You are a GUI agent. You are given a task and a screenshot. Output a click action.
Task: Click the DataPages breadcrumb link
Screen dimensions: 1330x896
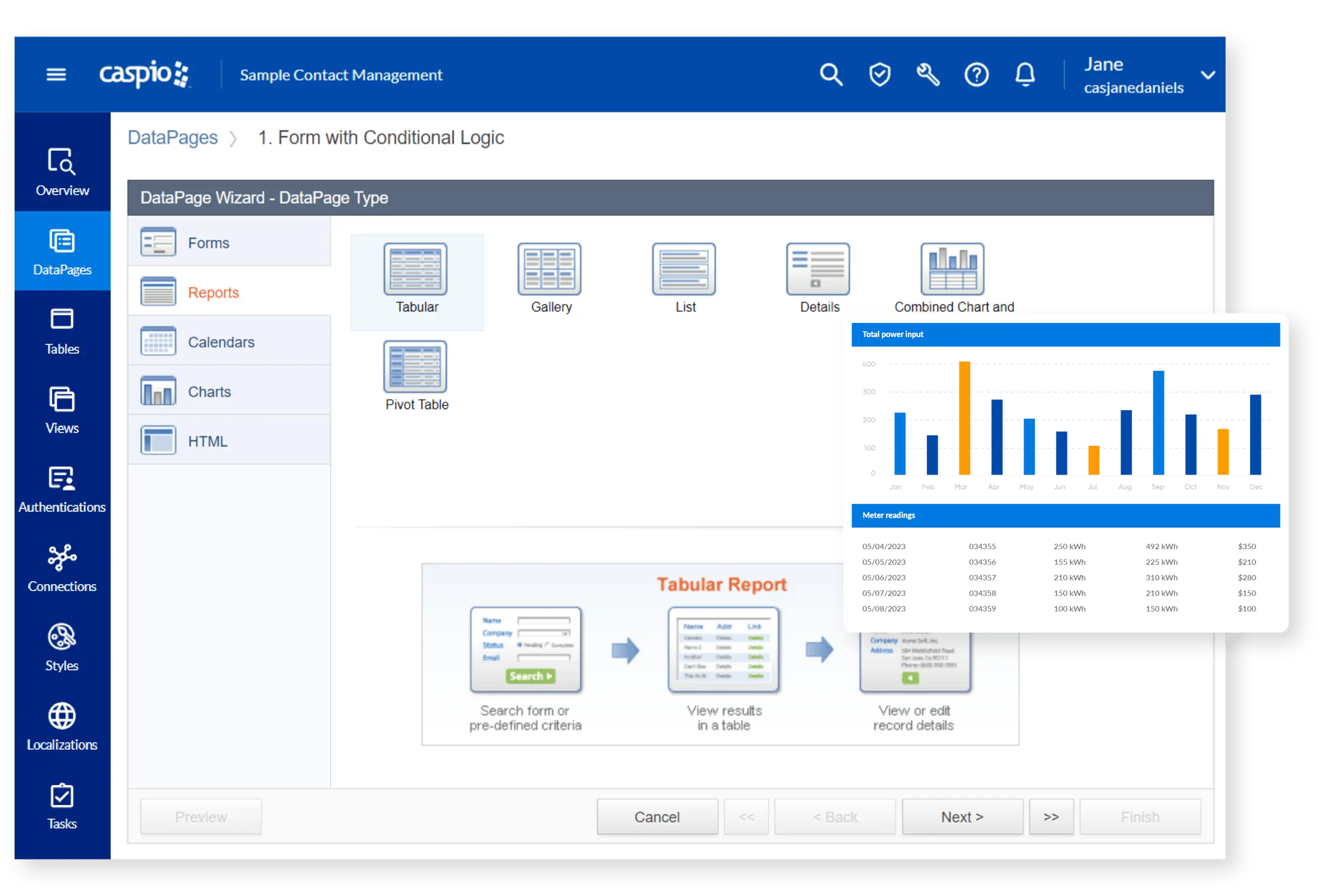[172, 138]
